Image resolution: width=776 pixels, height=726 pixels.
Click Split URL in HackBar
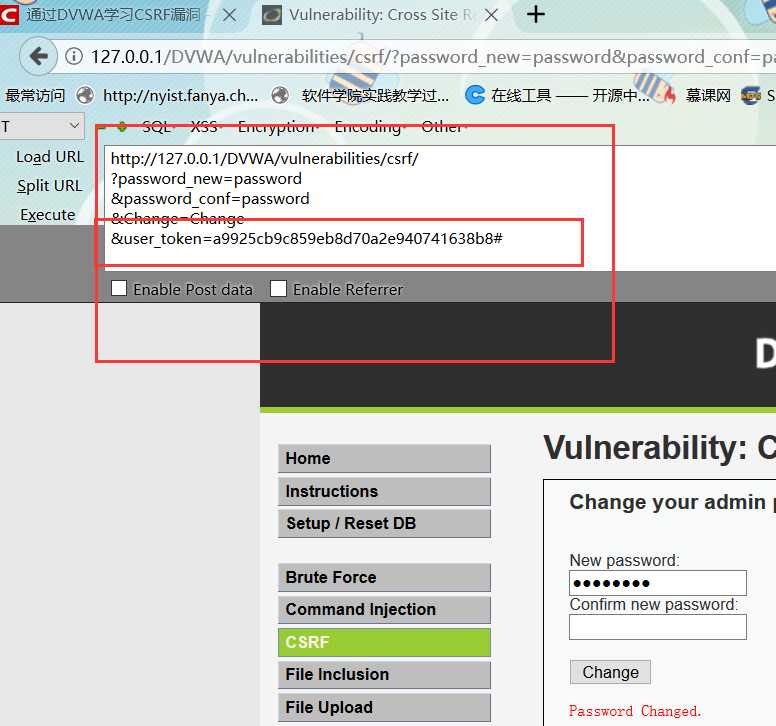(49, 186)
